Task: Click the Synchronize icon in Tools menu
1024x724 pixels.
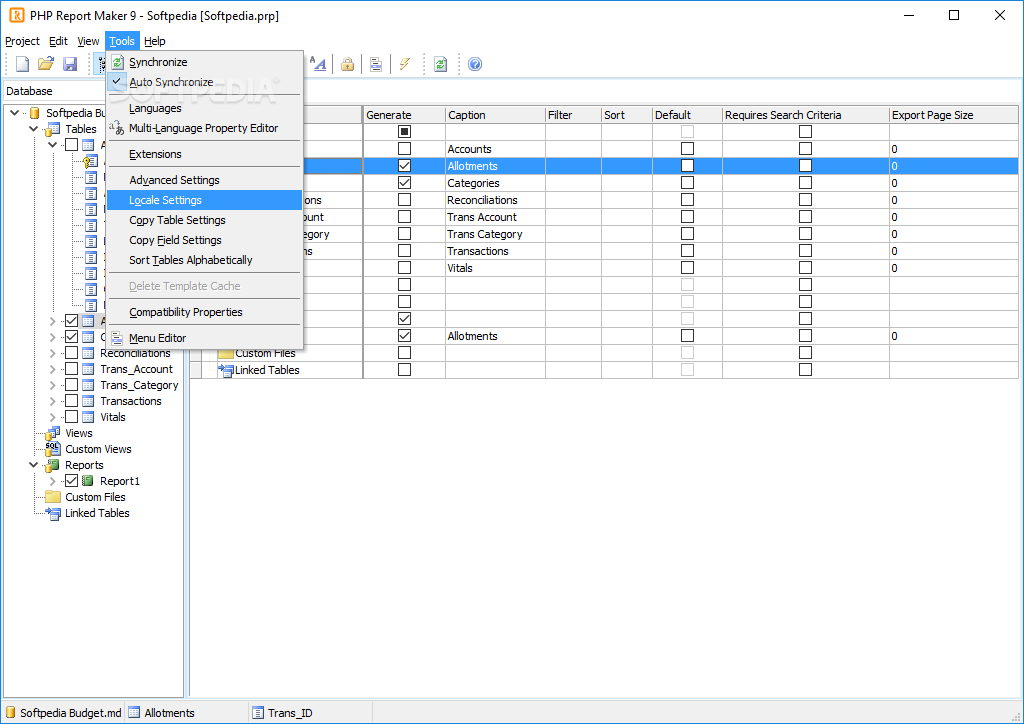Action: click(118, 62)
